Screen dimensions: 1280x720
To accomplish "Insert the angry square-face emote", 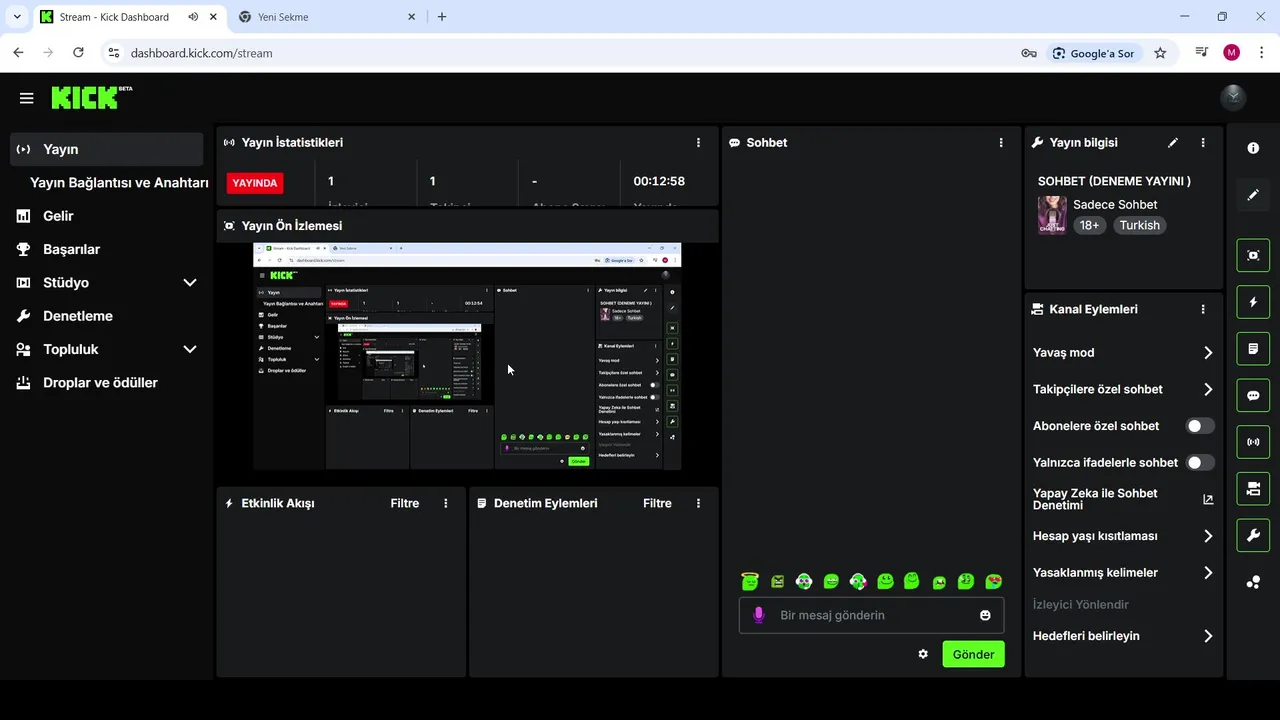I will pos(777,581).
